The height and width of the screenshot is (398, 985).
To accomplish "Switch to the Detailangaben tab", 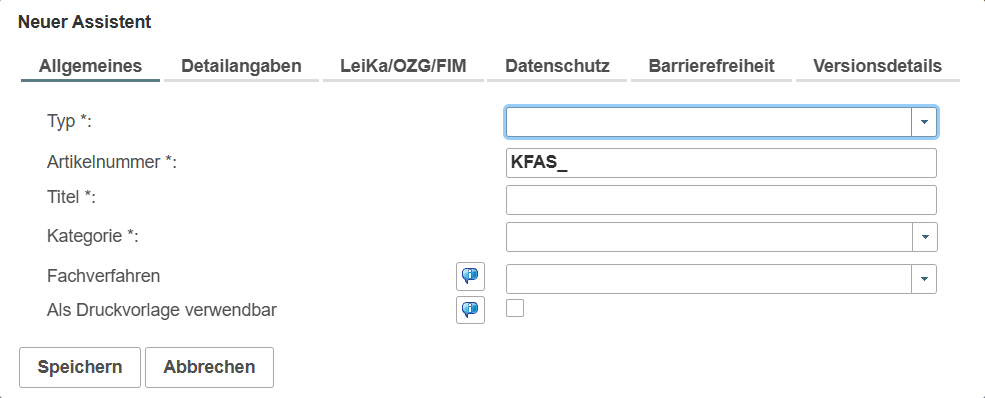I will 241,67.
